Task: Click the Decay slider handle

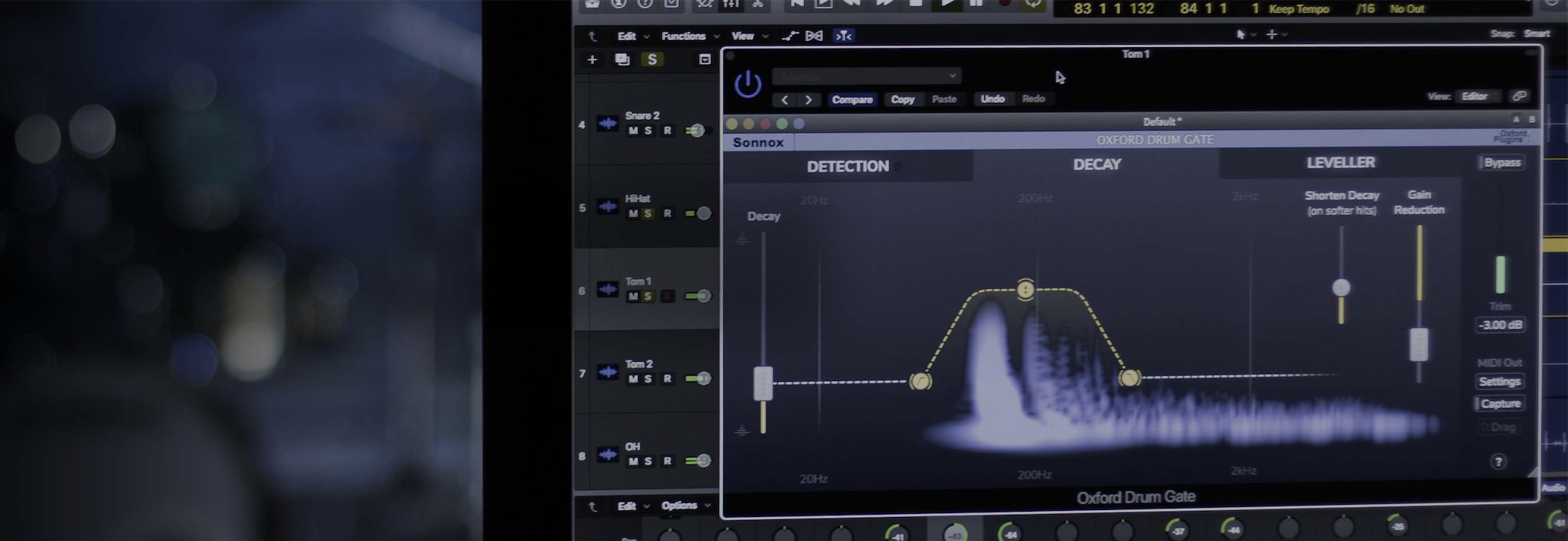Action: click(763, 383)
